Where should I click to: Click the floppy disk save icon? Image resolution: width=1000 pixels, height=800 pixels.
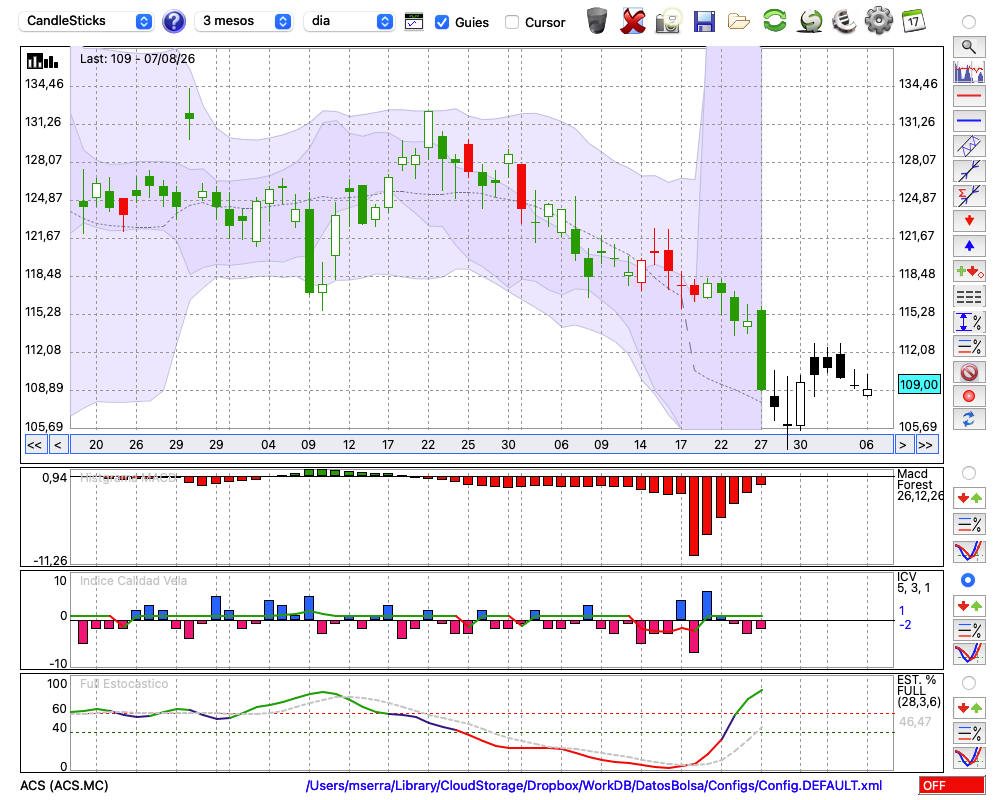coord(704,21)
